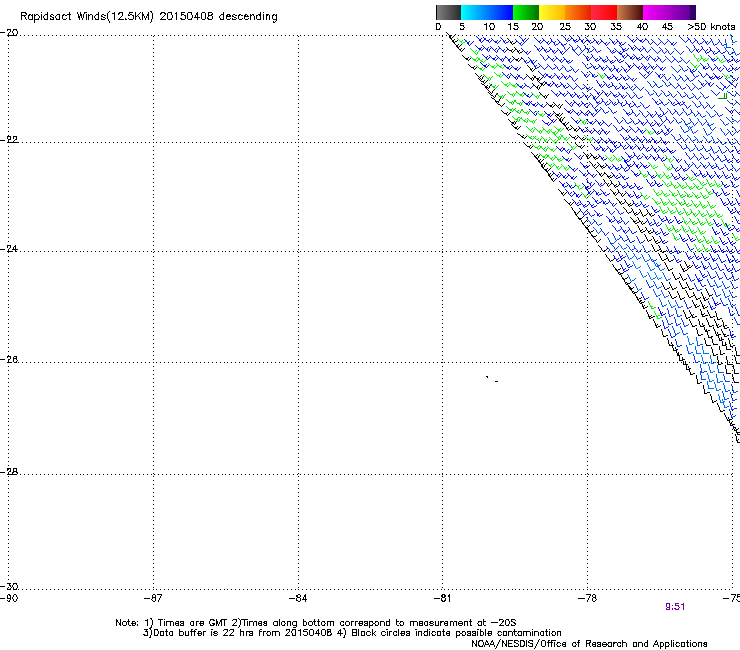Click the 'Data buffer is 22 hrs' note line

click(x=352, y=633)
